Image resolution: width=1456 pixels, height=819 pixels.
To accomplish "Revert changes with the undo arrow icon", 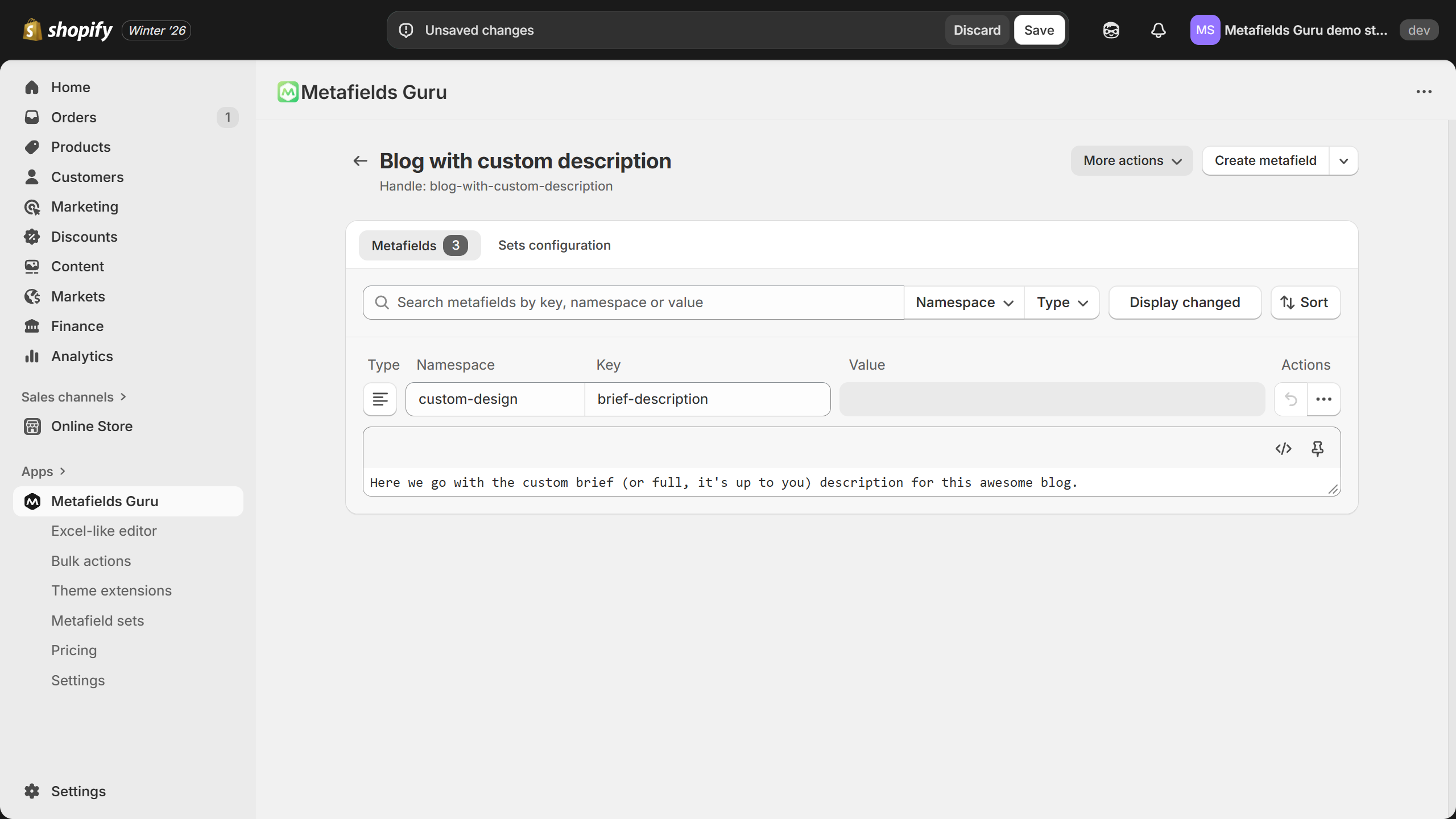I will pos(1290,399).
